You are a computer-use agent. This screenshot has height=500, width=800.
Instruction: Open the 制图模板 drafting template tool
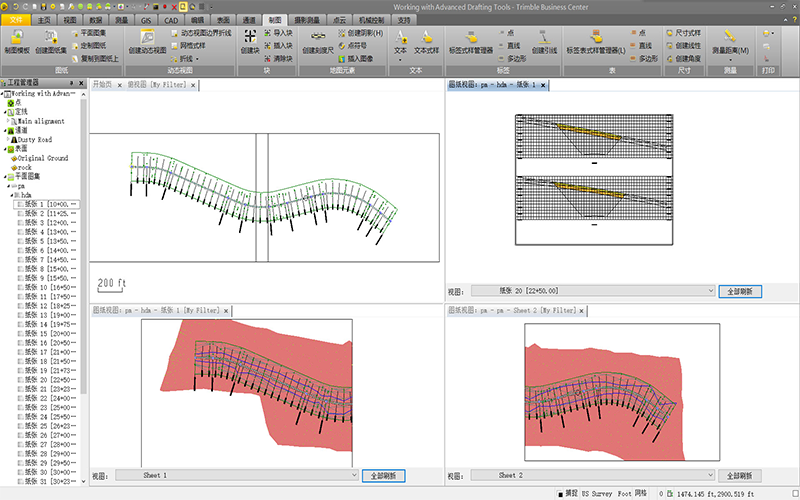pyautogui.click(x=17, y=42)
